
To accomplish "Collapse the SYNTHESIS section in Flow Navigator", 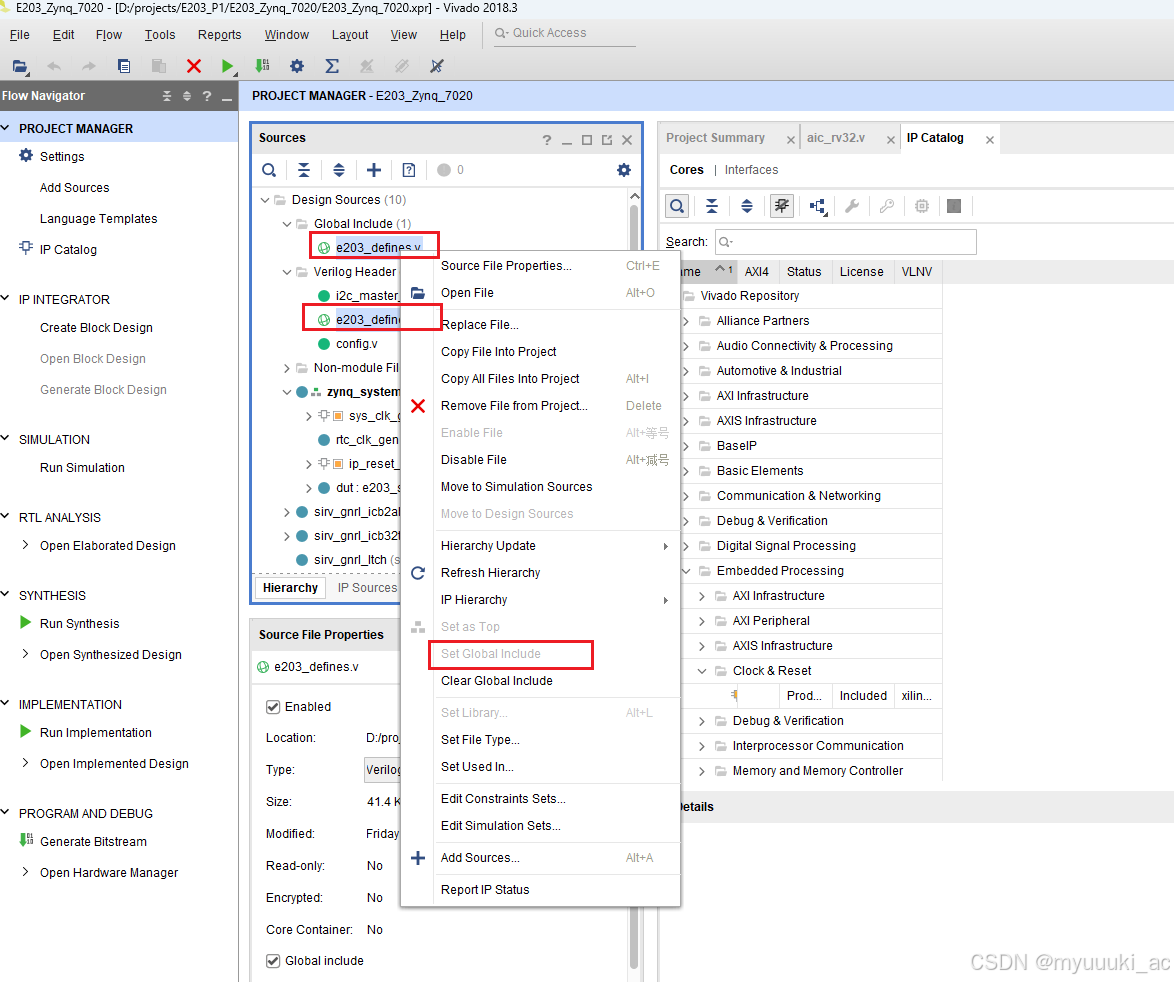I will tap(5, 594).
